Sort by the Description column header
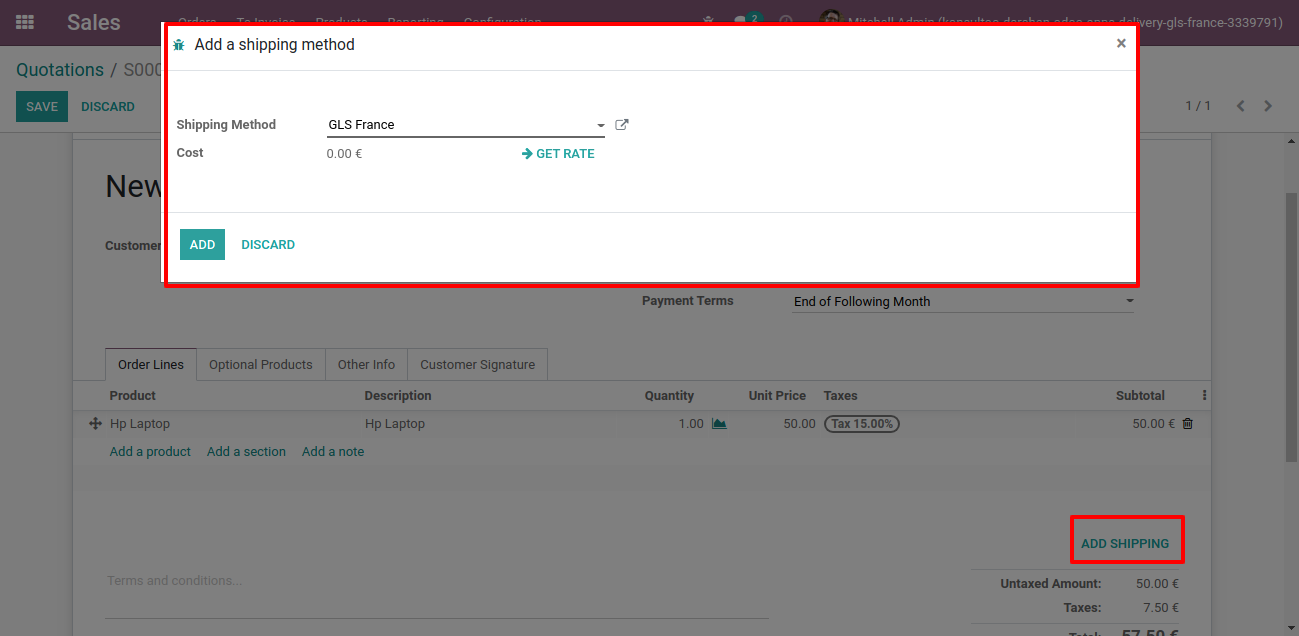 point(398,396)
